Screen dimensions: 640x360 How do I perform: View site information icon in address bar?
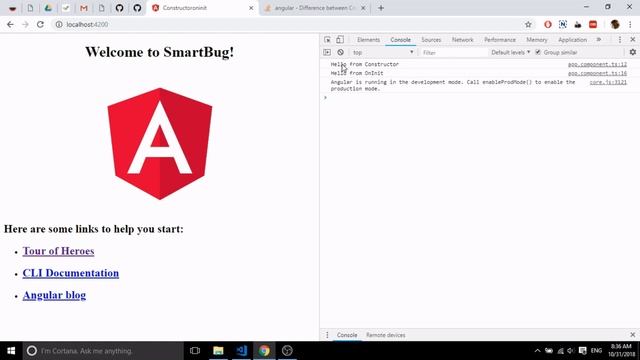(x=59, y=24)
